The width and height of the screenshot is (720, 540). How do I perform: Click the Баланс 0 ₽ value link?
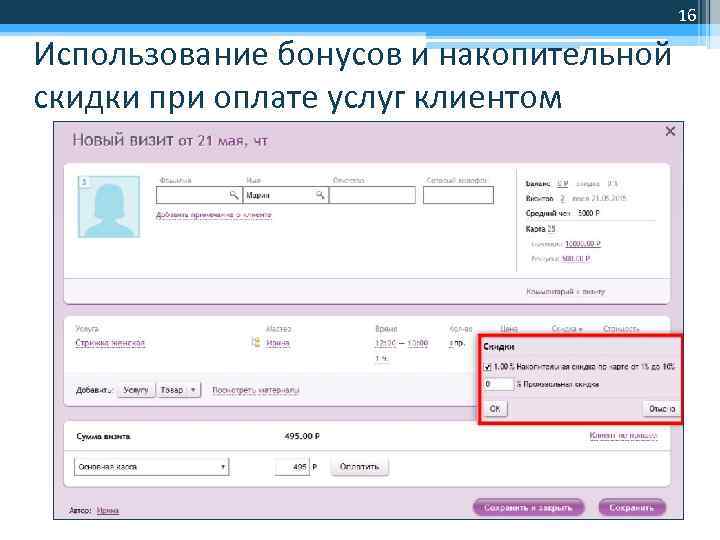562,184
